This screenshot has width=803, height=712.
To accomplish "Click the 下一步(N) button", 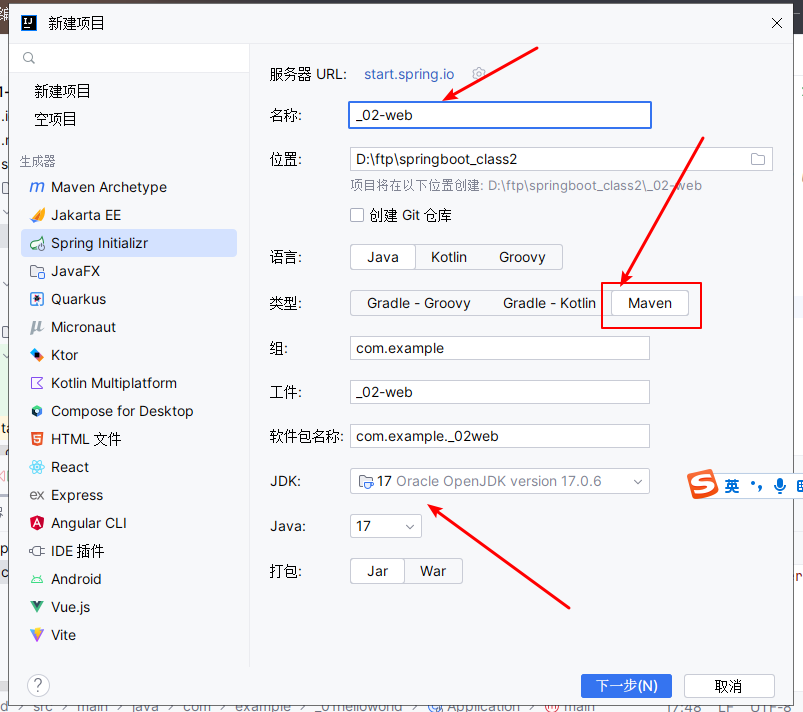I will [x=626, y=686].
